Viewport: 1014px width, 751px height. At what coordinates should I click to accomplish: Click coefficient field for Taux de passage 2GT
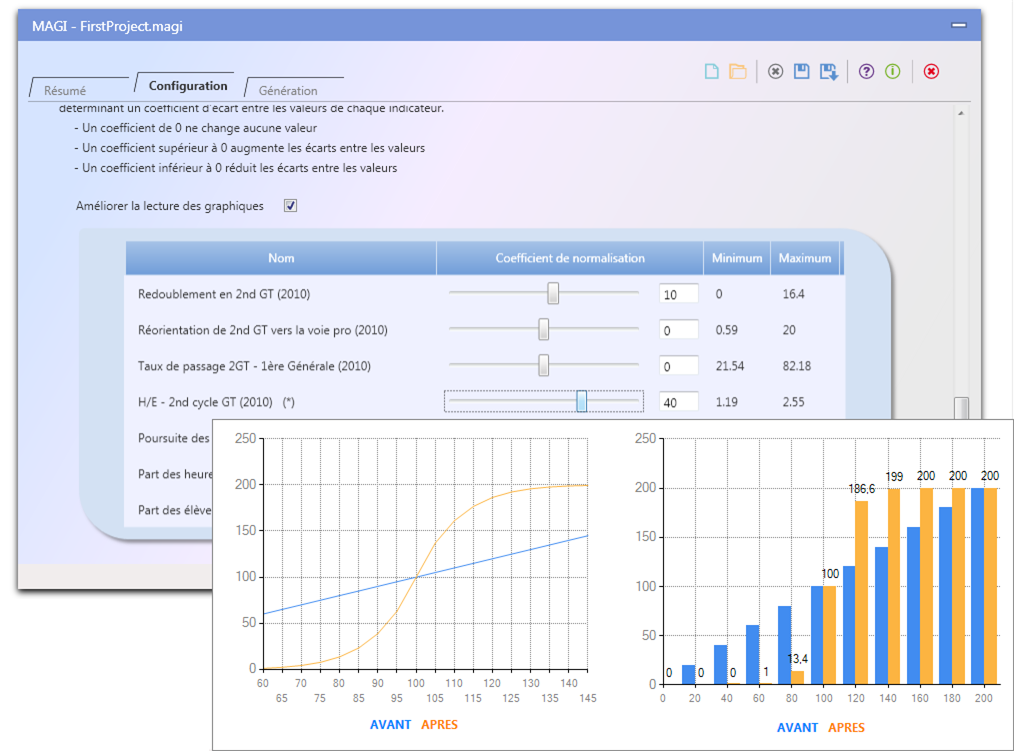coord(678,366)
